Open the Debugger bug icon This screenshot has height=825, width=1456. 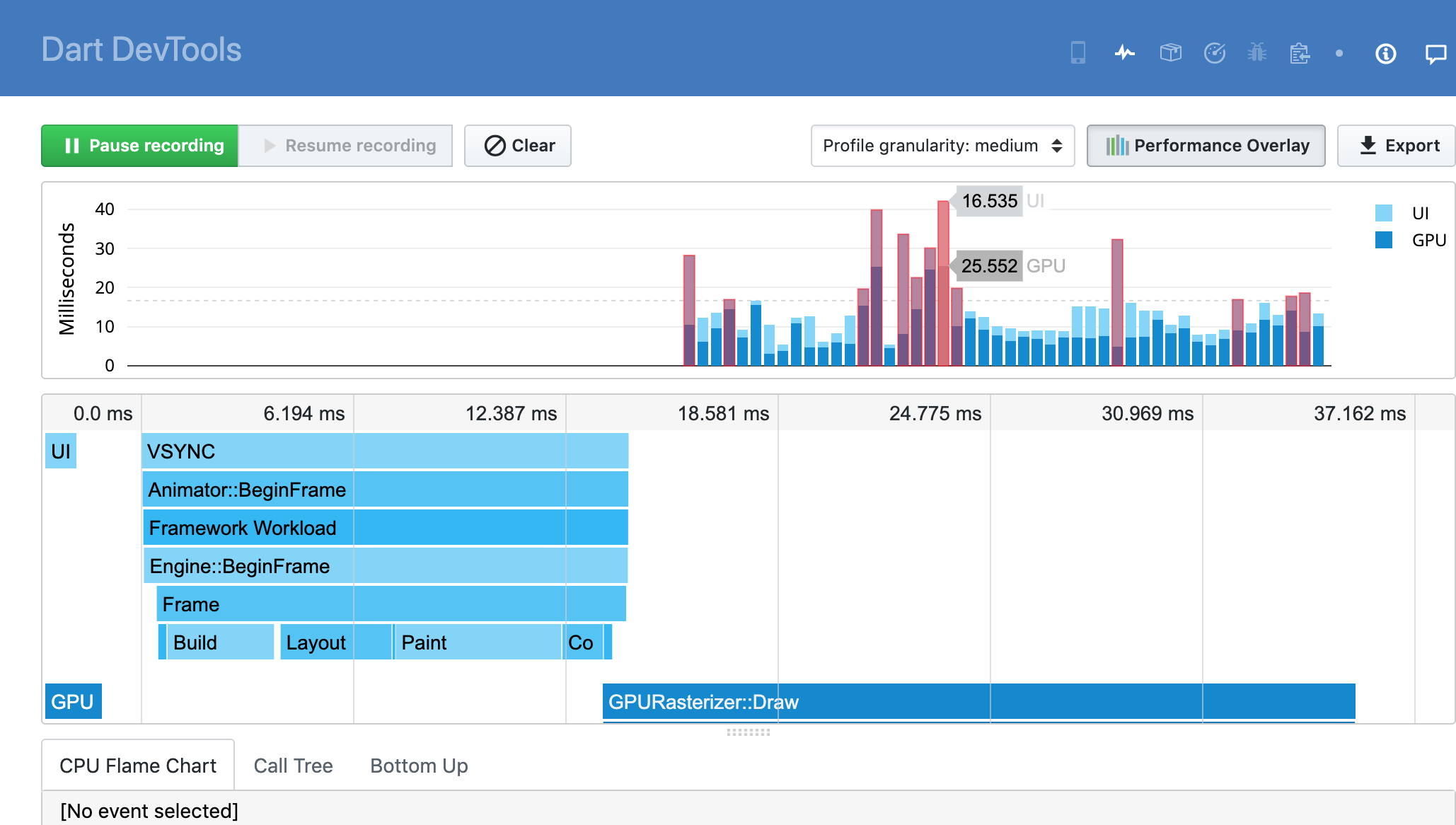(1257, 53)
